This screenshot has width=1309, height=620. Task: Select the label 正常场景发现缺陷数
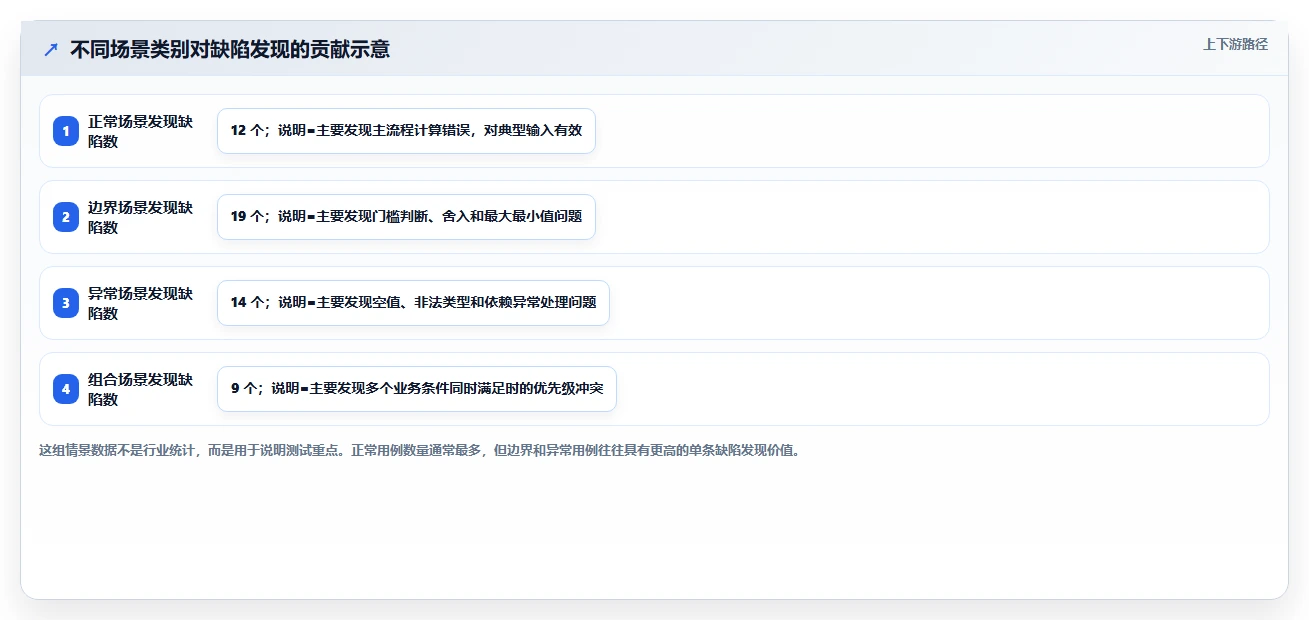click(141, 131)
